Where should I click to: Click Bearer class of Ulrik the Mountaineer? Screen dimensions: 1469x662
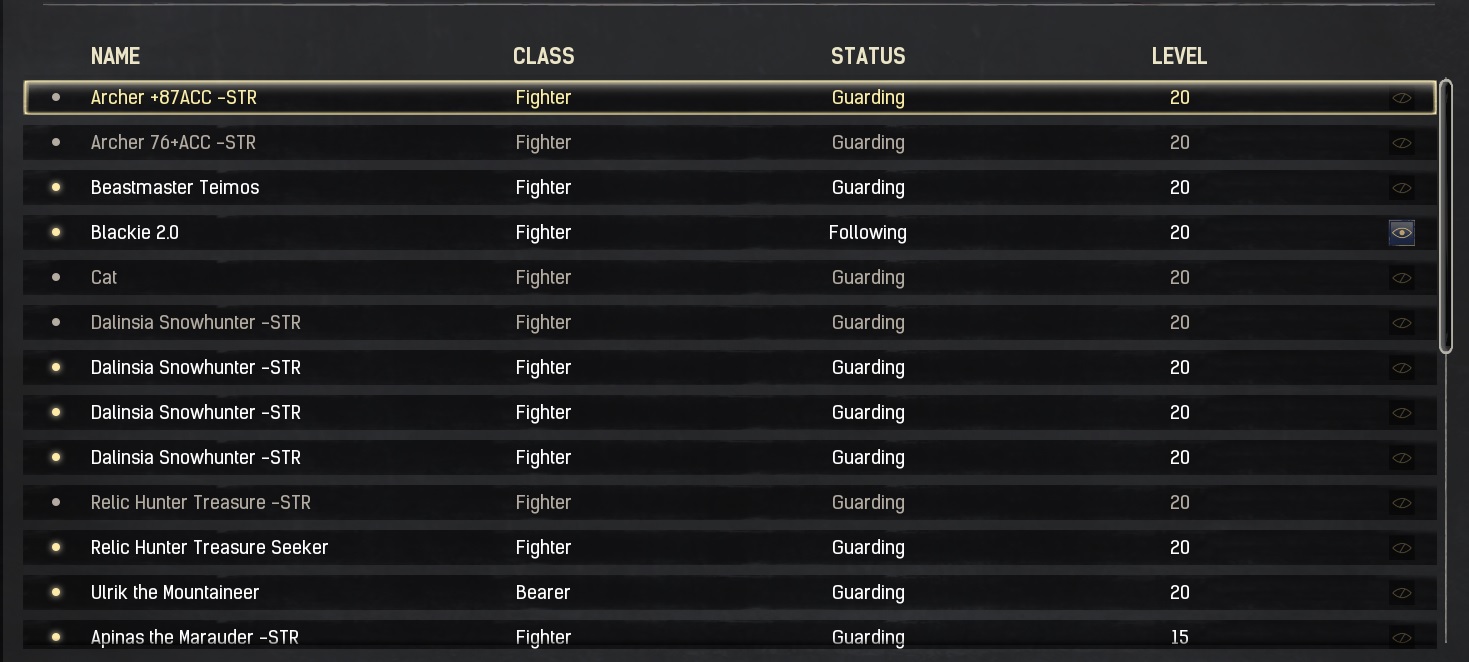coord(543,592)
